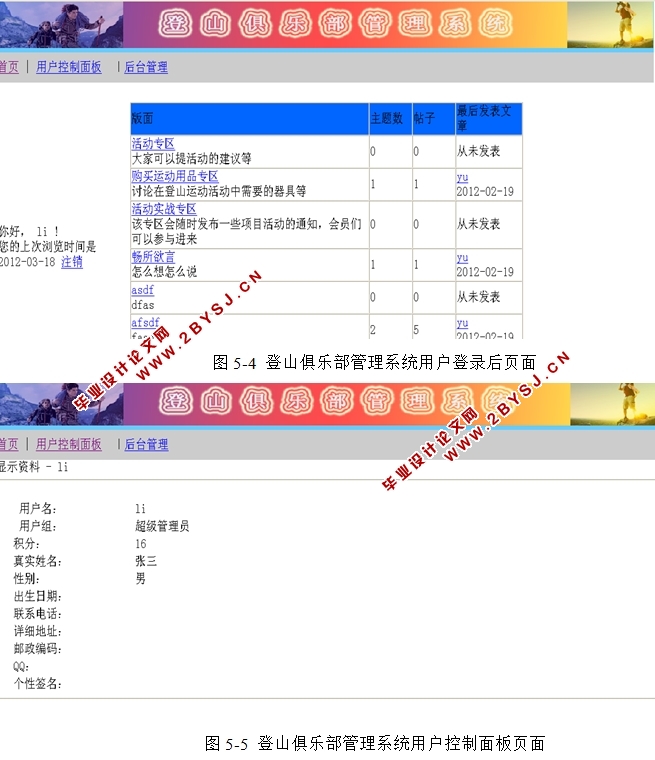Click points value 16

coord(141,543)
